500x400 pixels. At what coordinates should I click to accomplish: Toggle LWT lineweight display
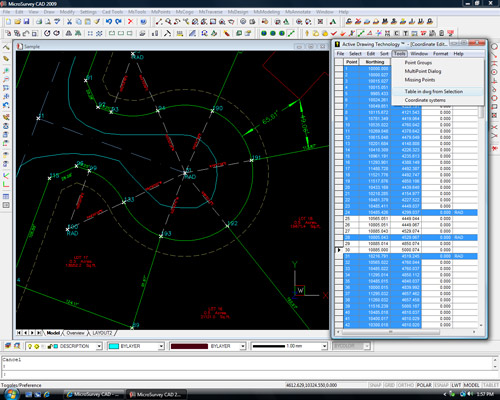(x=456, y=385)
